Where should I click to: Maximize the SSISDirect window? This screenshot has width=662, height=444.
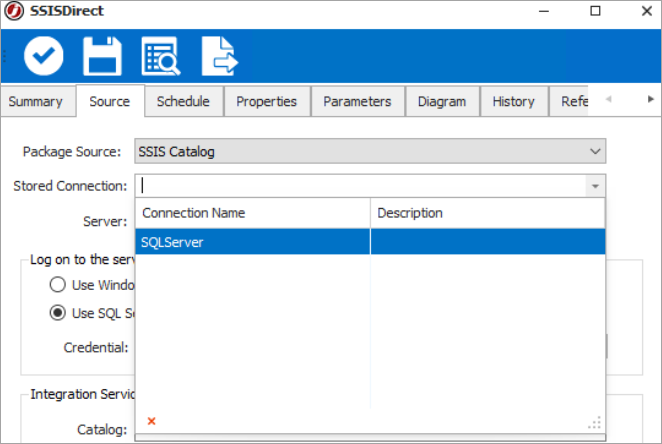pyautogui.click(x=595, y=11)
